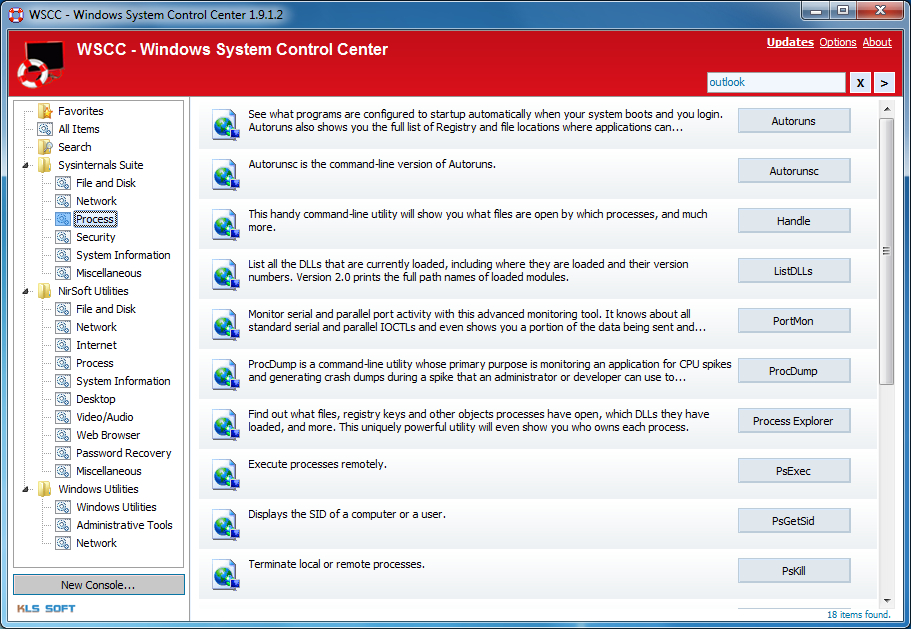This screenshot has height=629, width=911.
Task: Click the Search folder icon
Action: point(45,147)
